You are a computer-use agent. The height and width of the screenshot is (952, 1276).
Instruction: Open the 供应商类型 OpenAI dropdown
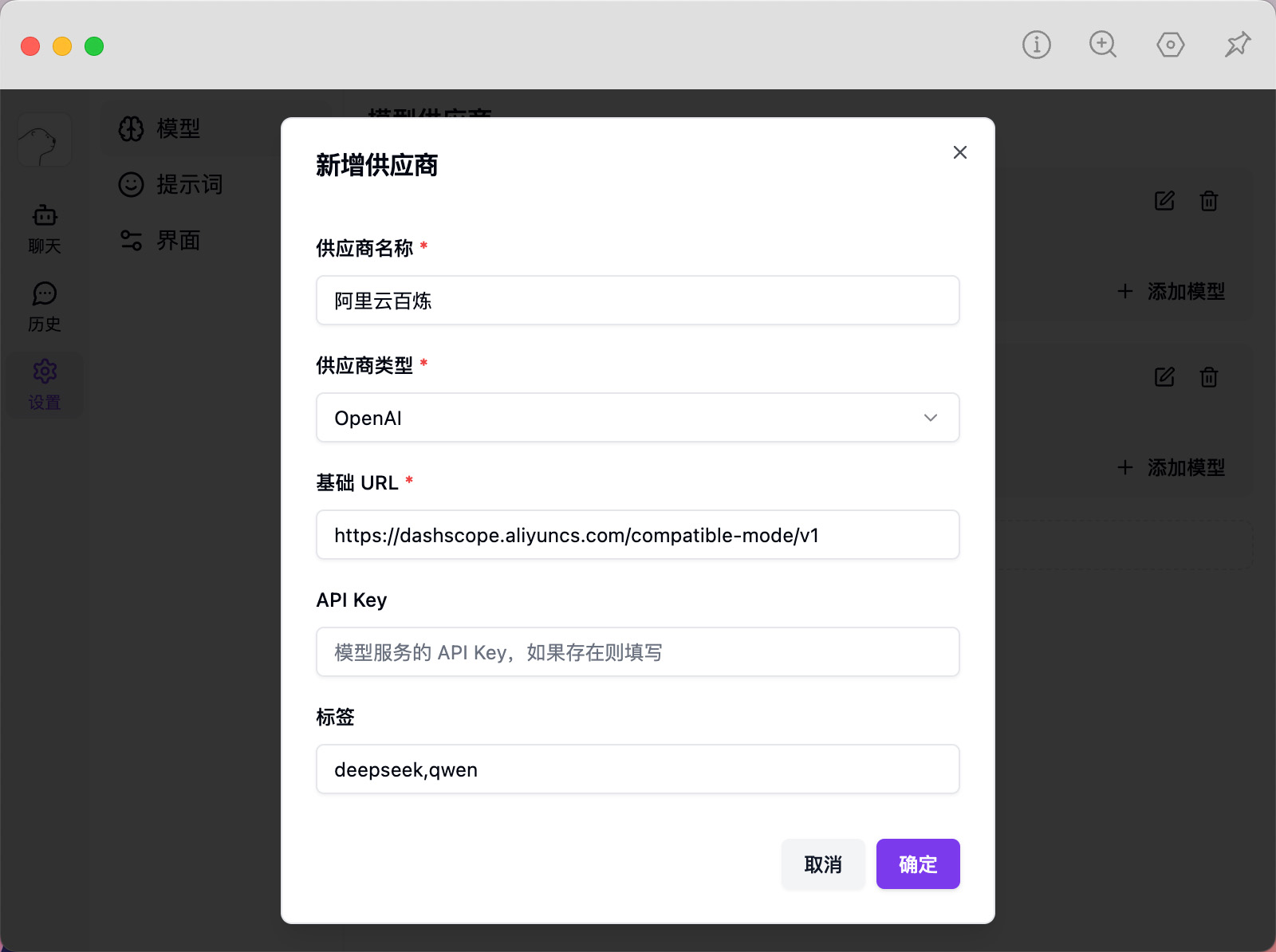point(638,418)
